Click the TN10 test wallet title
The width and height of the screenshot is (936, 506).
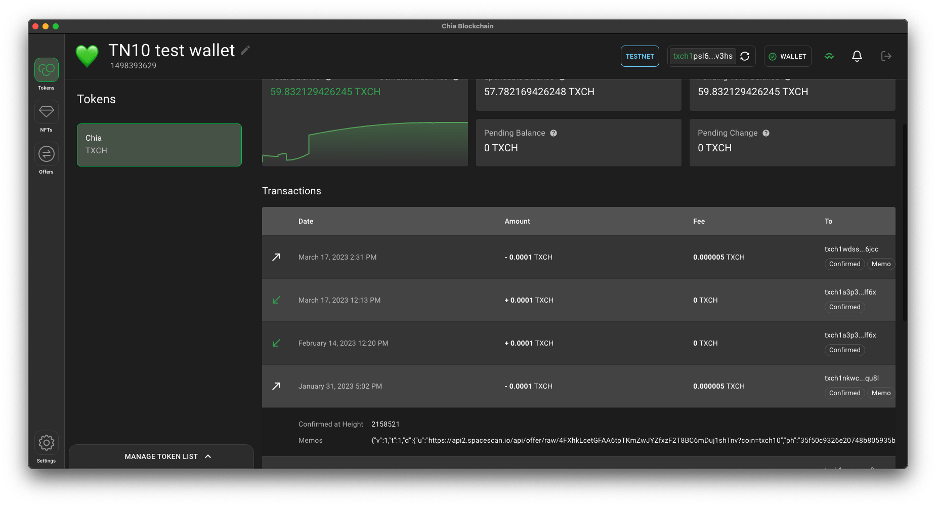[x=172, y=50]
